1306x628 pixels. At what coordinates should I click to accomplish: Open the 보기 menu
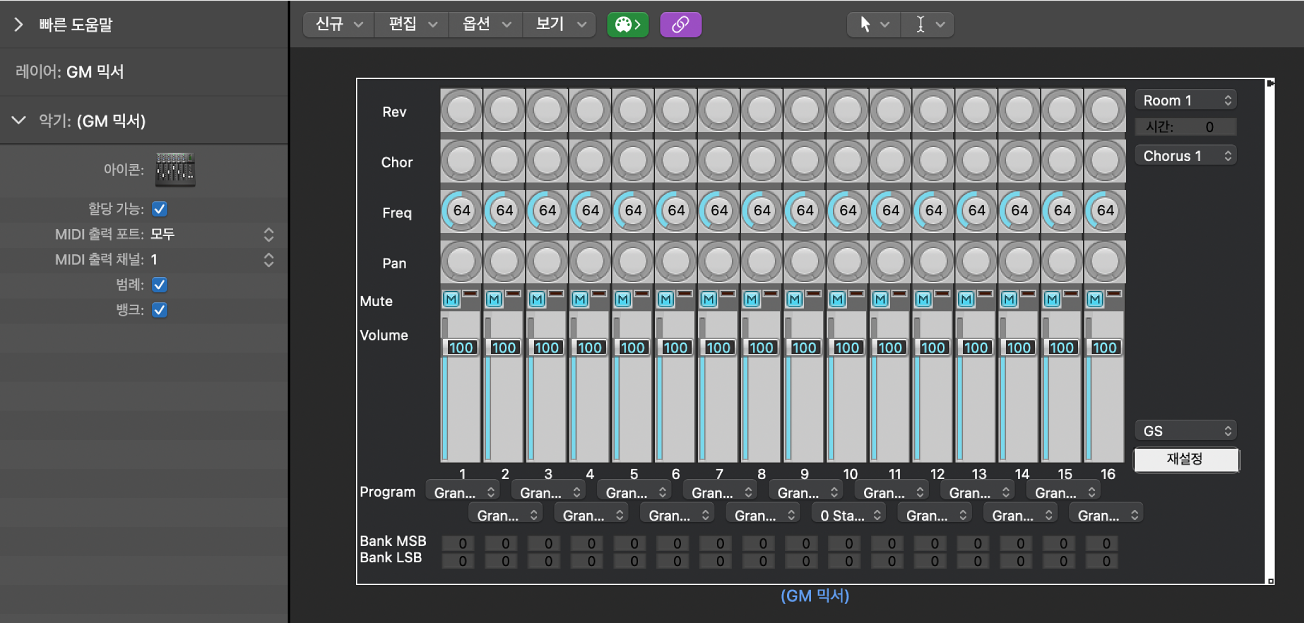(x=558, y=25)
